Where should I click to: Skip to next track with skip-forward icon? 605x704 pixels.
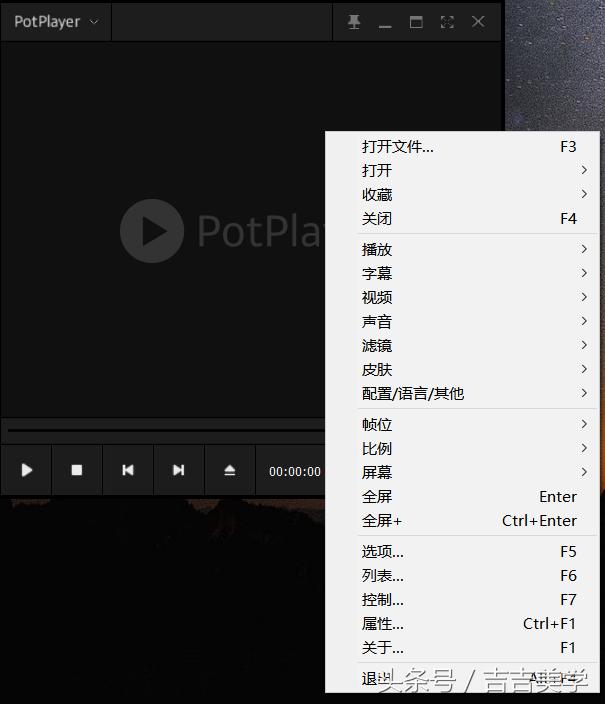[x=179, y=470]
